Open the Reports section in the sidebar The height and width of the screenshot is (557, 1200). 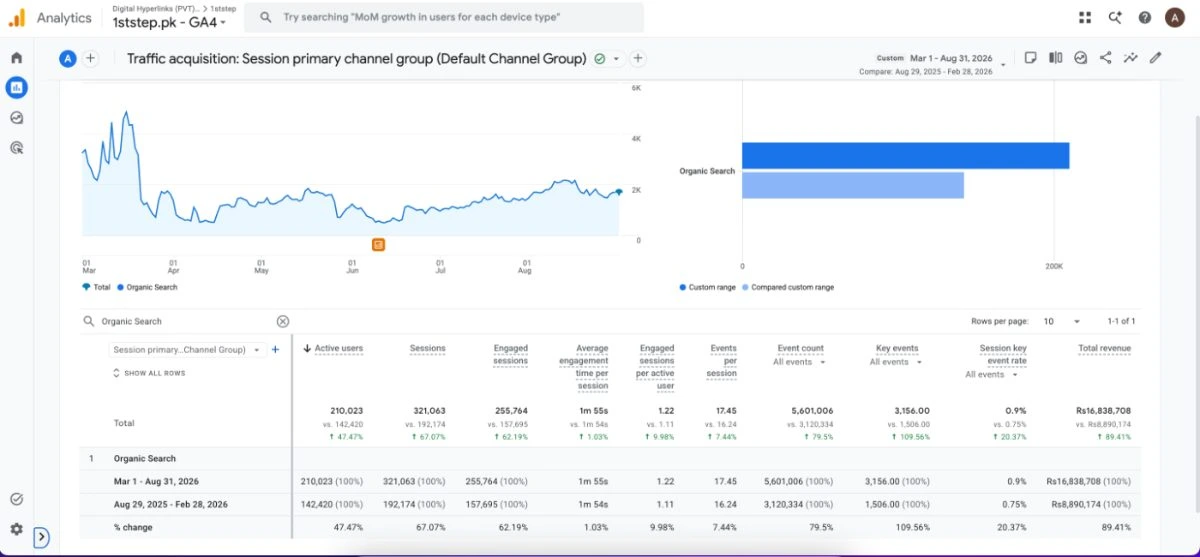click(x=16, y=88)
